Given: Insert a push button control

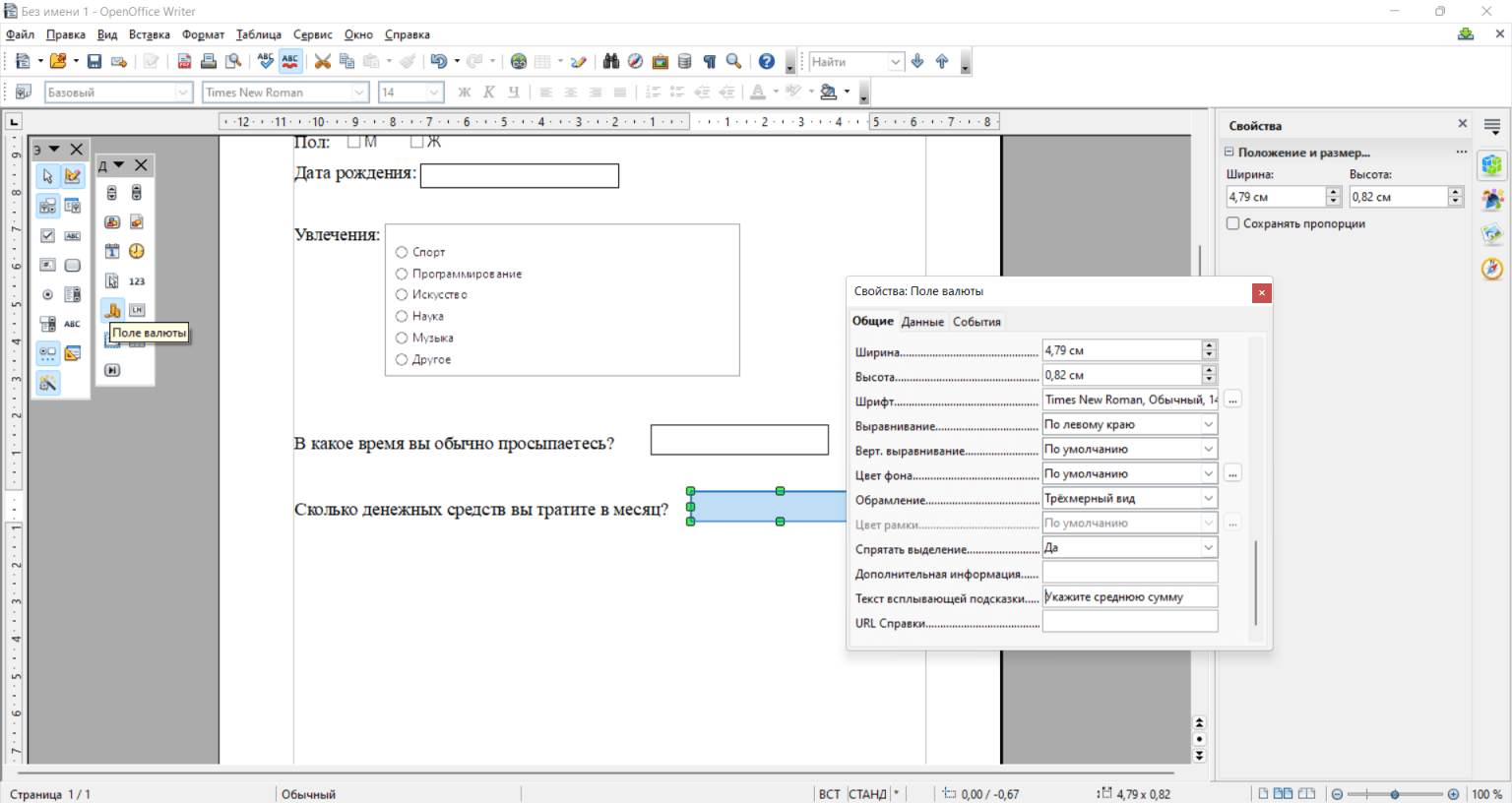Looking at the screenshot, I should 73,265.
